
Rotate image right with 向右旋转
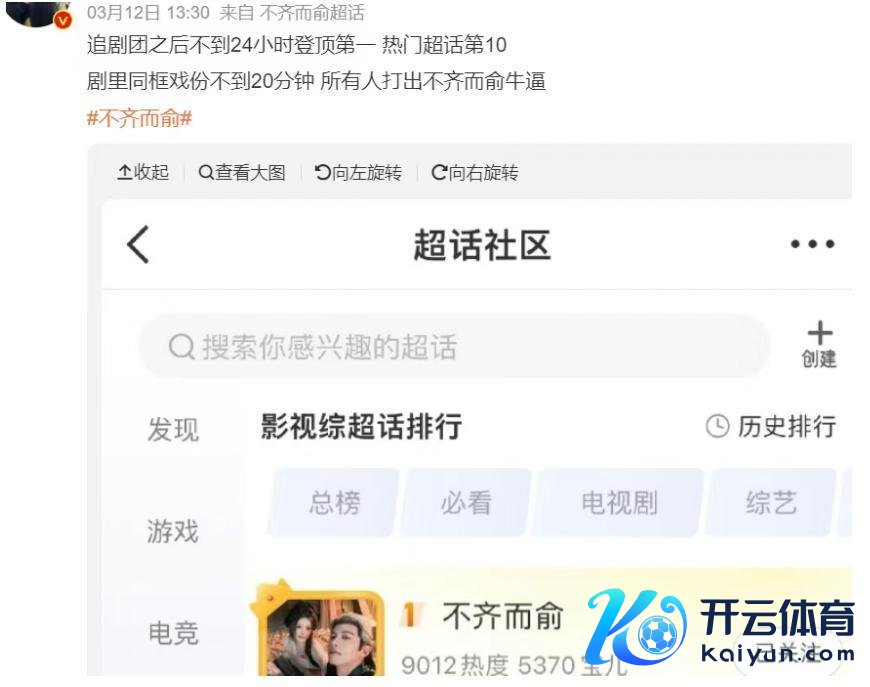tap(475, 173)
